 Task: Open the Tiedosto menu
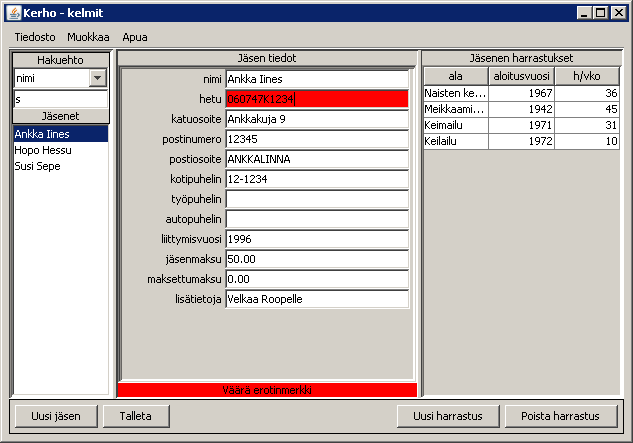(35, 36)
